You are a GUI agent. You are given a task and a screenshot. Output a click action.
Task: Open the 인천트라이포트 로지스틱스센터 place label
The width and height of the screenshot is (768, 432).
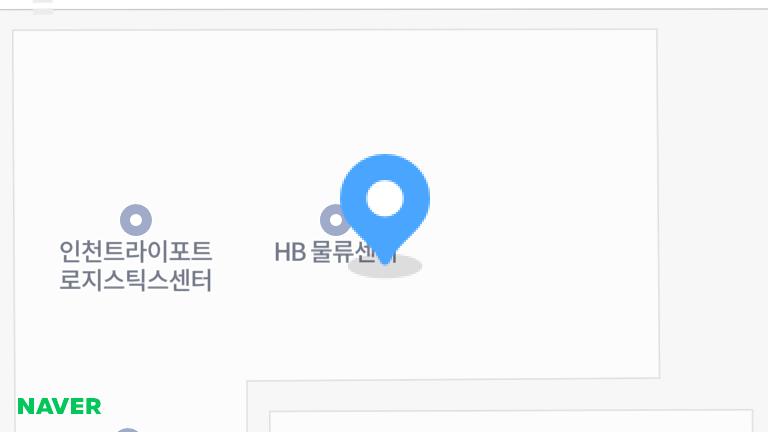136,266
